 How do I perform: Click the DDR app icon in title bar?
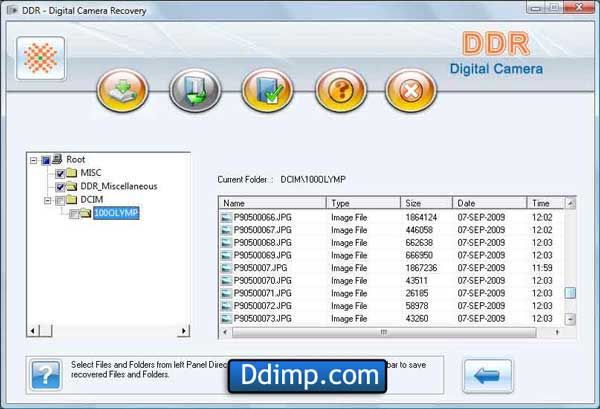click(12, 10)
